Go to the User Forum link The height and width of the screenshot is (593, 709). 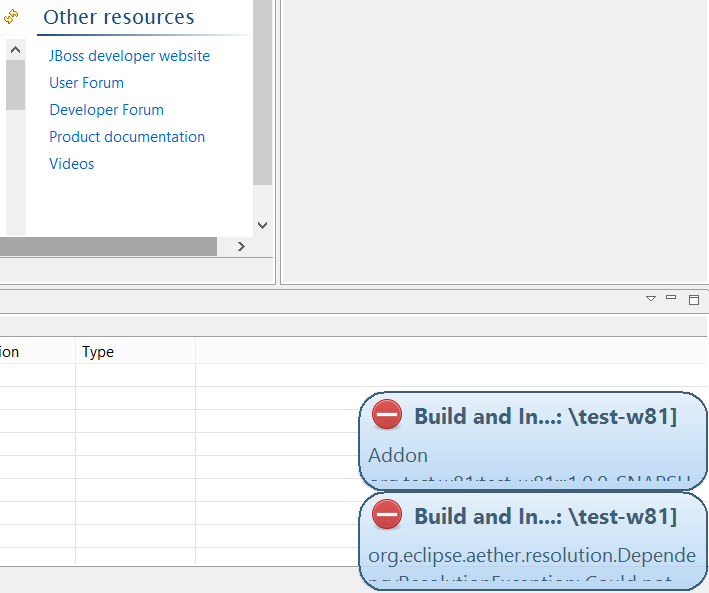(x=86, y=83)
